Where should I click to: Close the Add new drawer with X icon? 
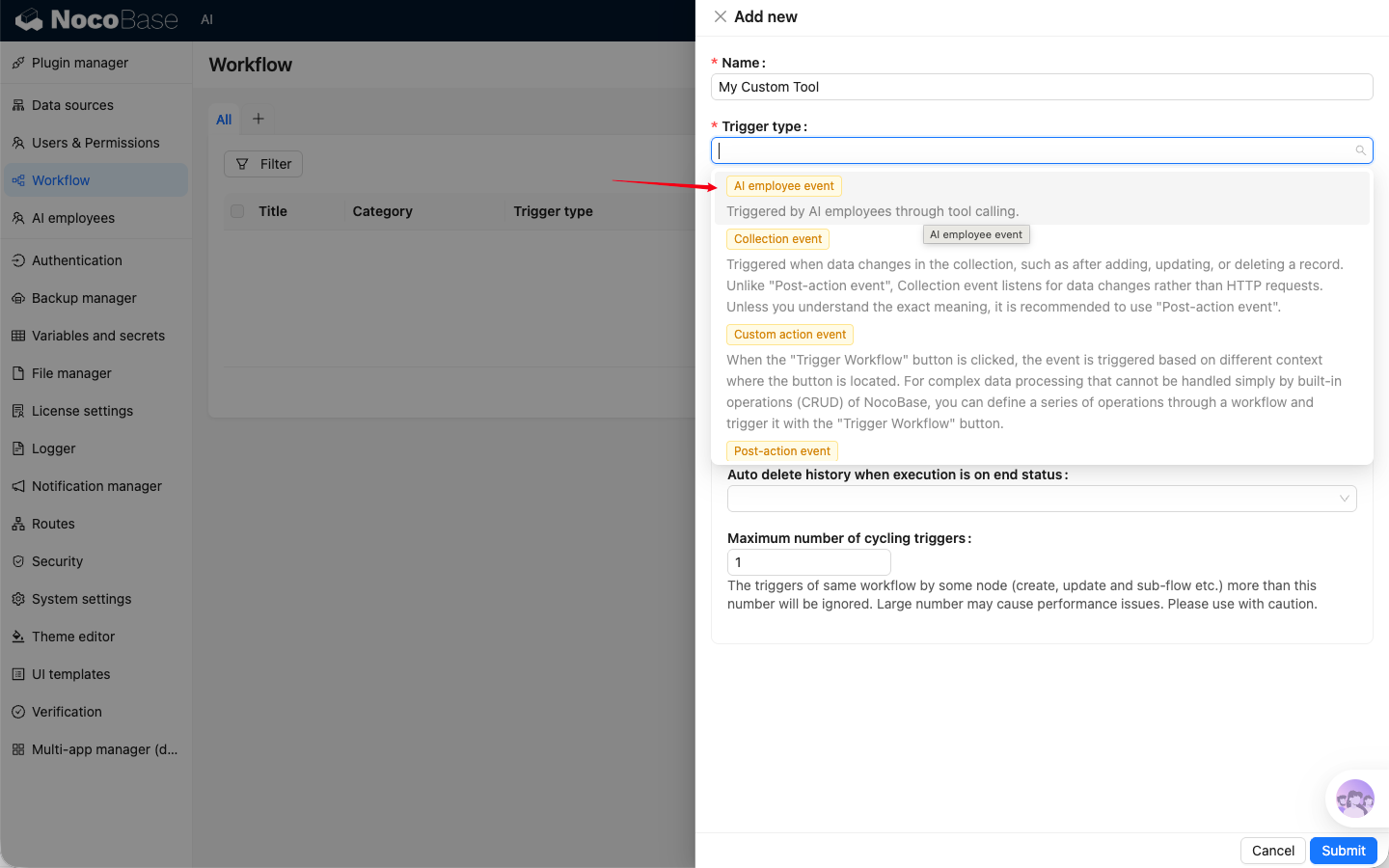coord(721,16)
